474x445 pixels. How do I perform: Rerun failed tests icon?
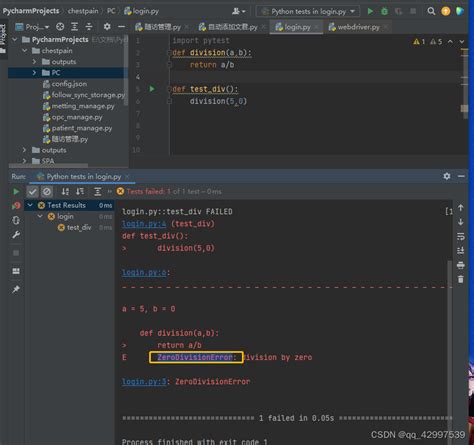coord(16,206)
